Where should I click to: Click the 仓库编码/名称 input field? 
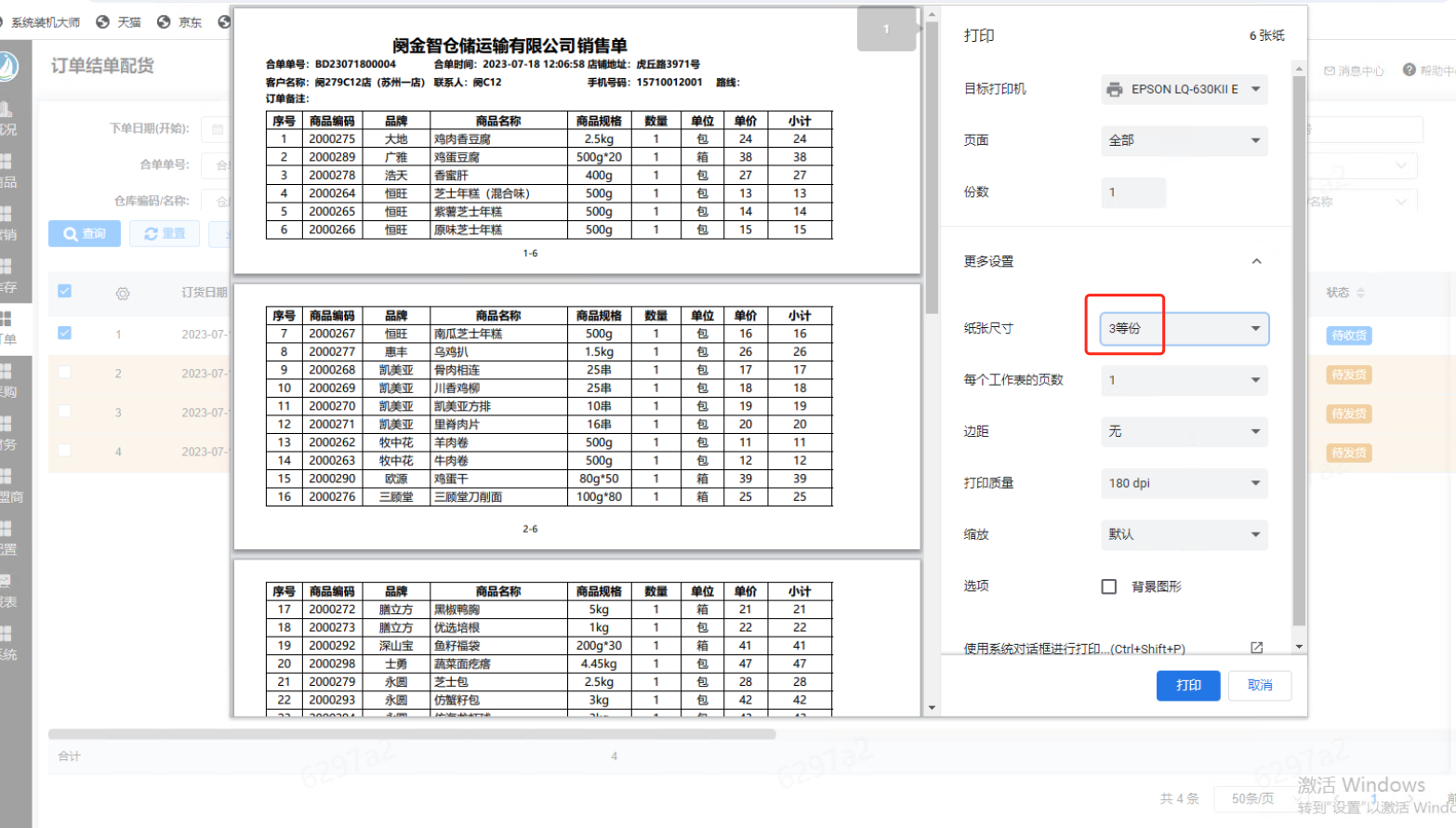click(216, 201)
